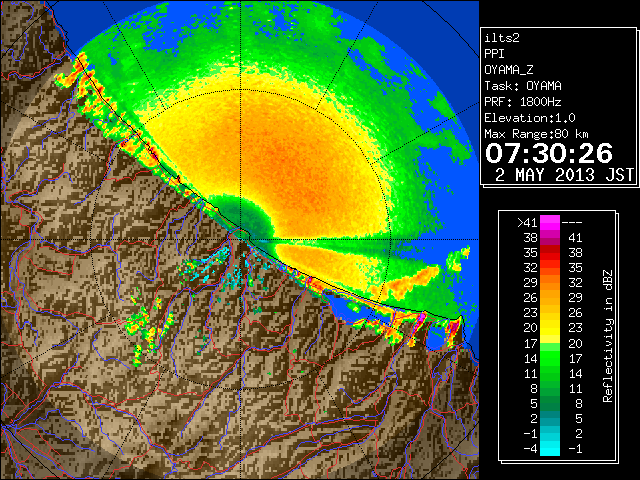Click the 'Elevation:1.0' text

[530, 118]
